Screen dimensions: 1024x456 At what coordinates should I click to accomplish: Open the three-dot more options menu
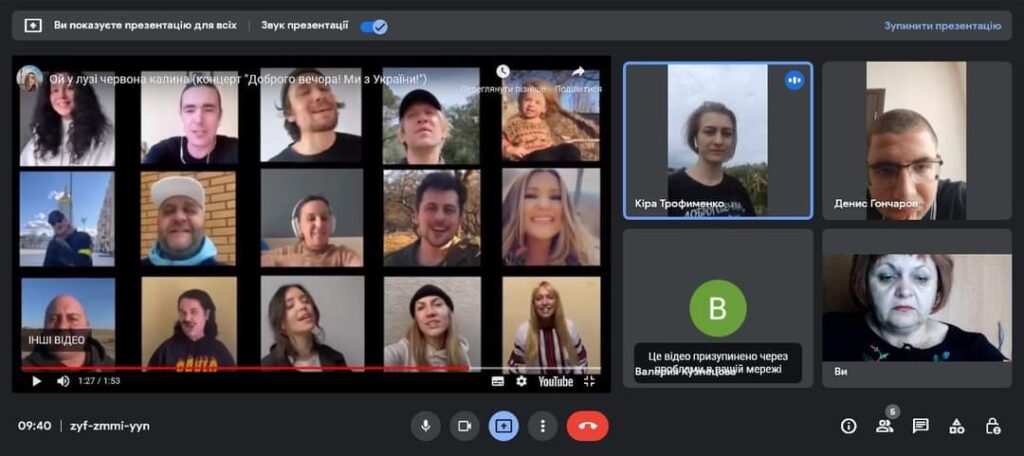click(542, 426)
